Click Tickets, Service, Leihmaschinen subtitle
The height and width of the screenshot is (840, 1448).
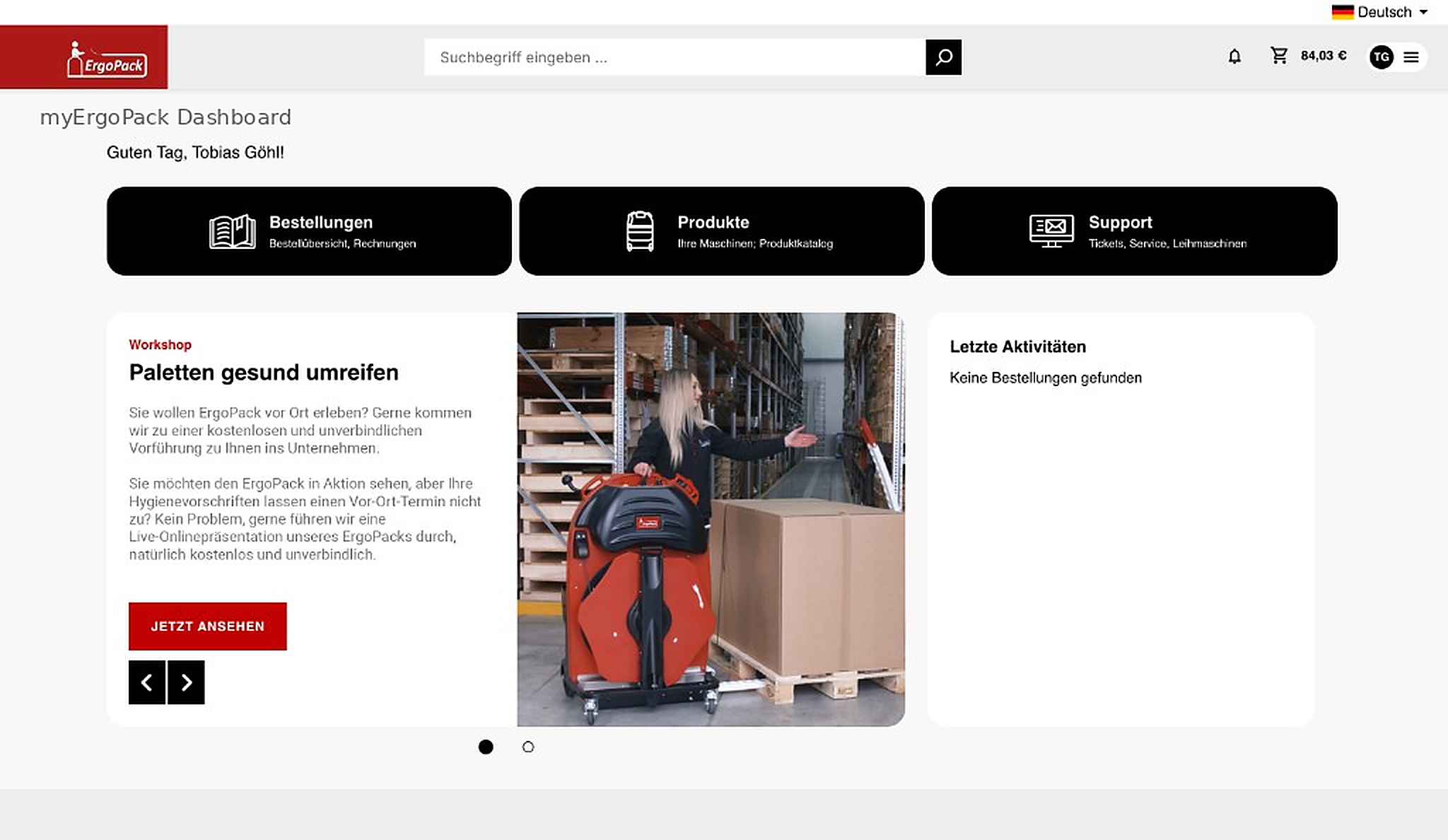1167,243
